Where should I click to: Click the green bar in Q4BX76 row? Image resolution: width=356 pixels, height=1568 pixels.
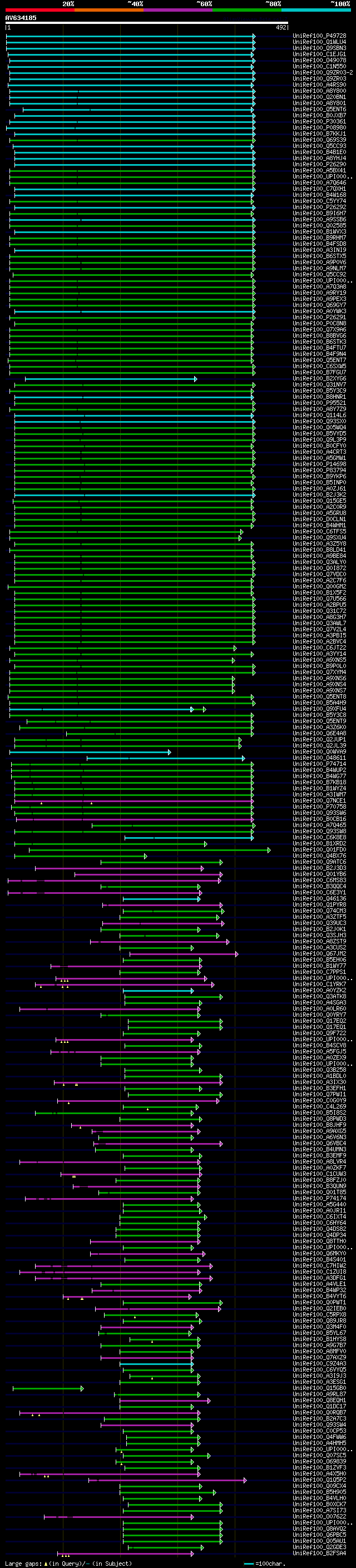point(80,856)
